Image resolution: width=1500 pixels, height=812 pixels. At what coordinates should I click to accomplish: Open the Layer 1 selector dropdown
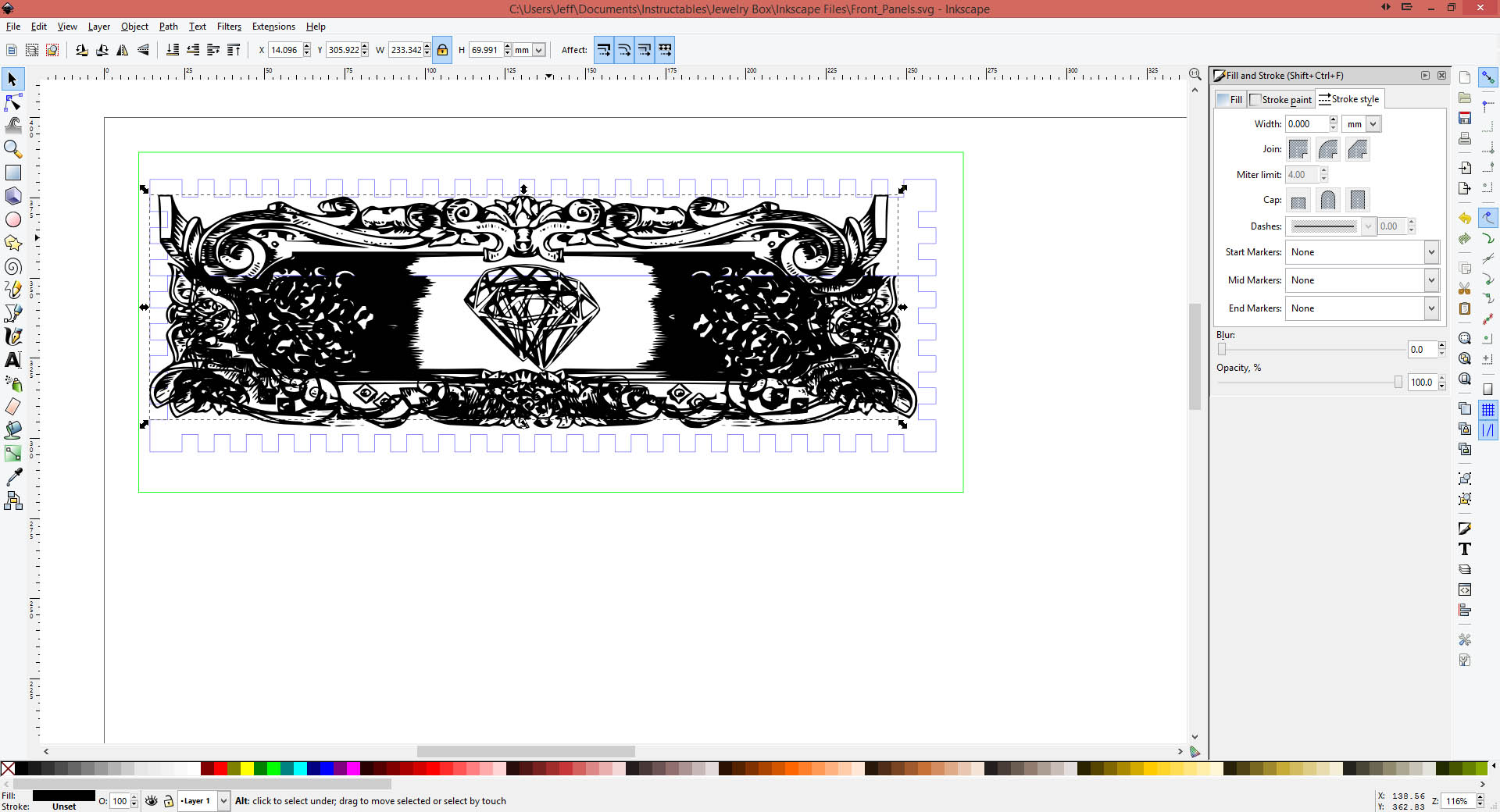tap(204, 801)
